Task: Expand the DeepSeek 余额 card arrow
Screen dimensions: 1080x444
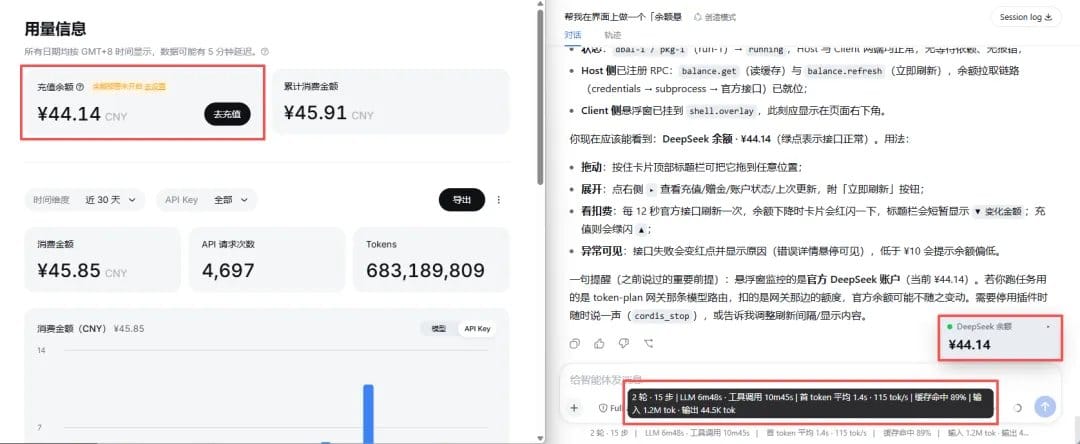Action: click(x=1048, y=326)
